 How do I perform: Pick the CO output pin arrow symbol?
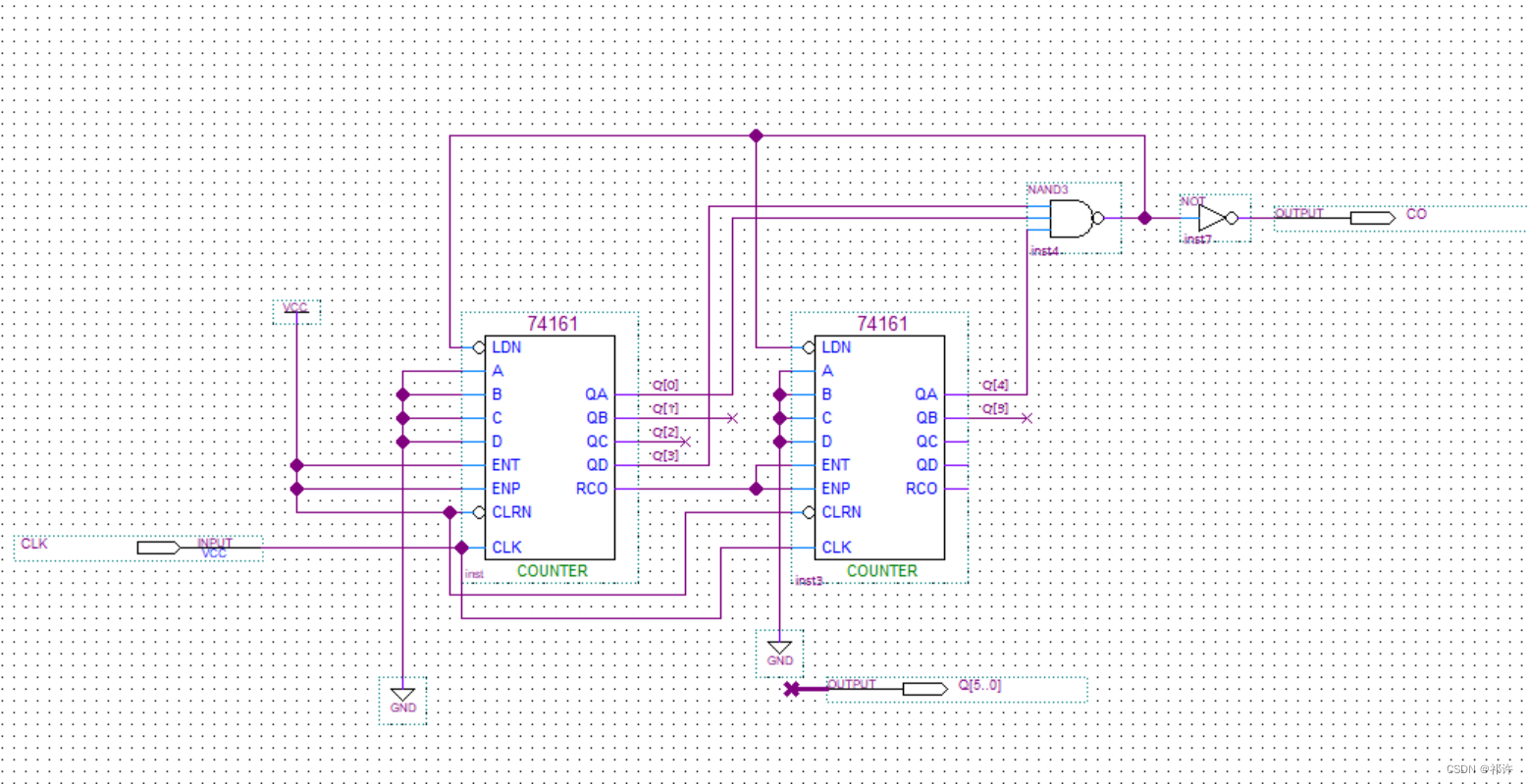[1372, 218]
